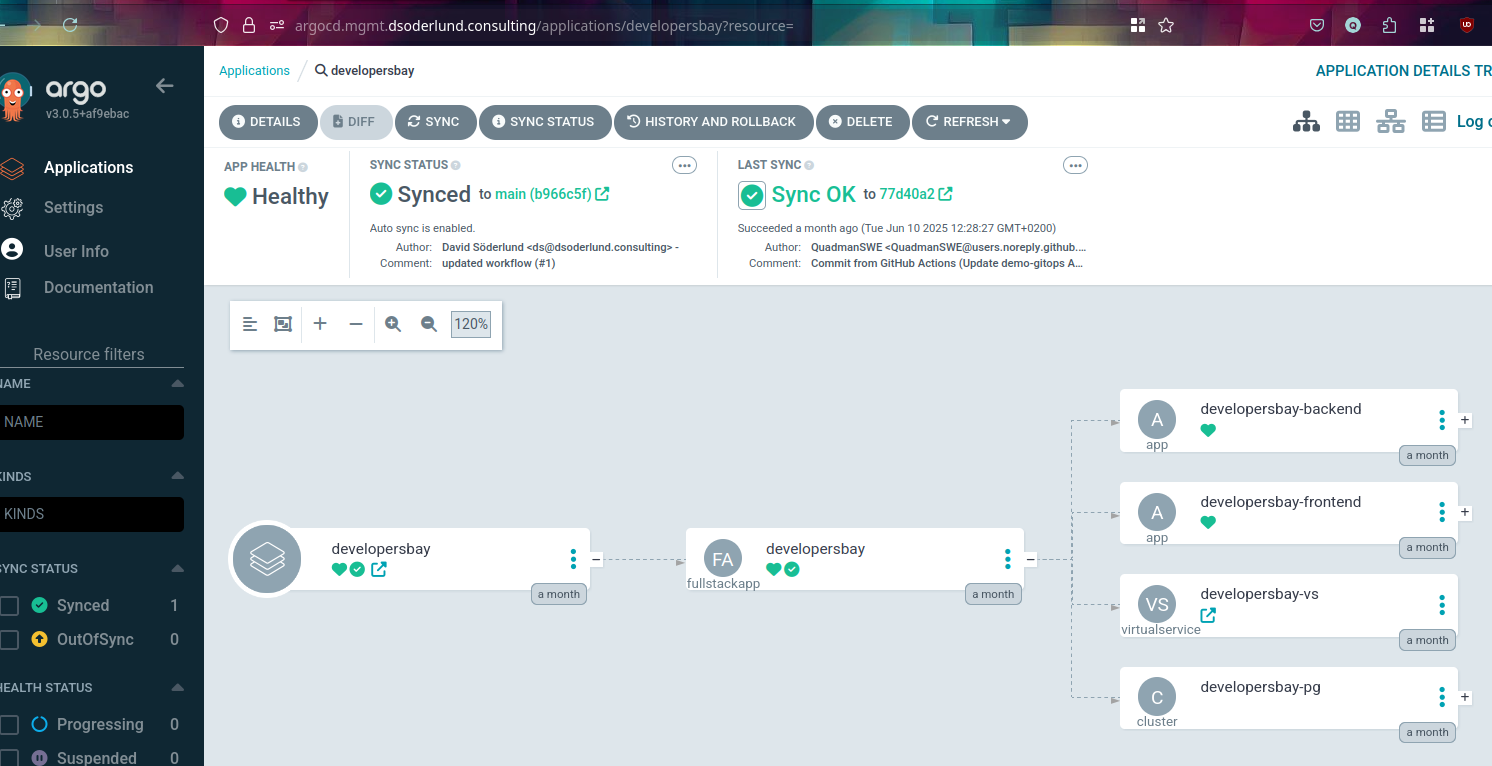The height and width of the screenshot is (766, 1492).
Task: Tick the Suspended health filter checkbox
Action: point(9,759)
